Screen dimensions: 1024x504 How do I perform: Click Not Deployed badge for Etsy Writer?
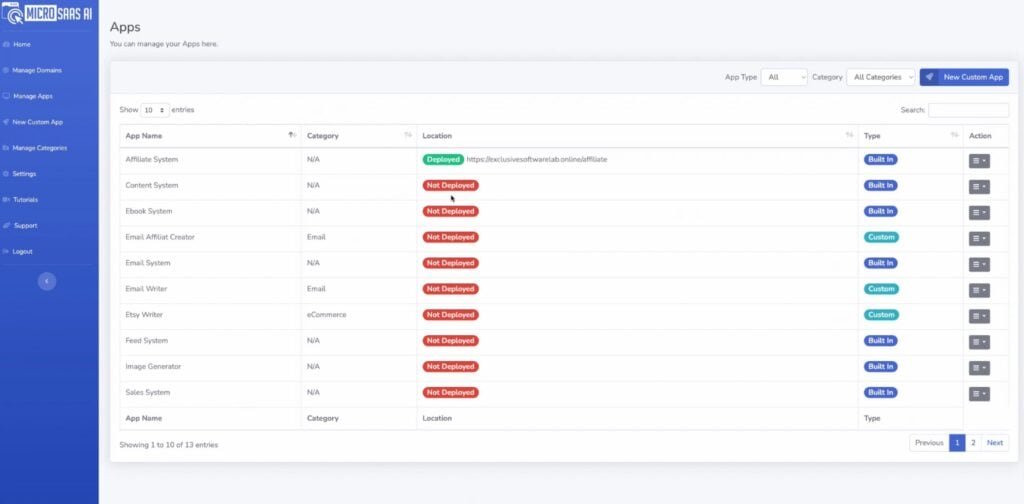coord(451,315)
